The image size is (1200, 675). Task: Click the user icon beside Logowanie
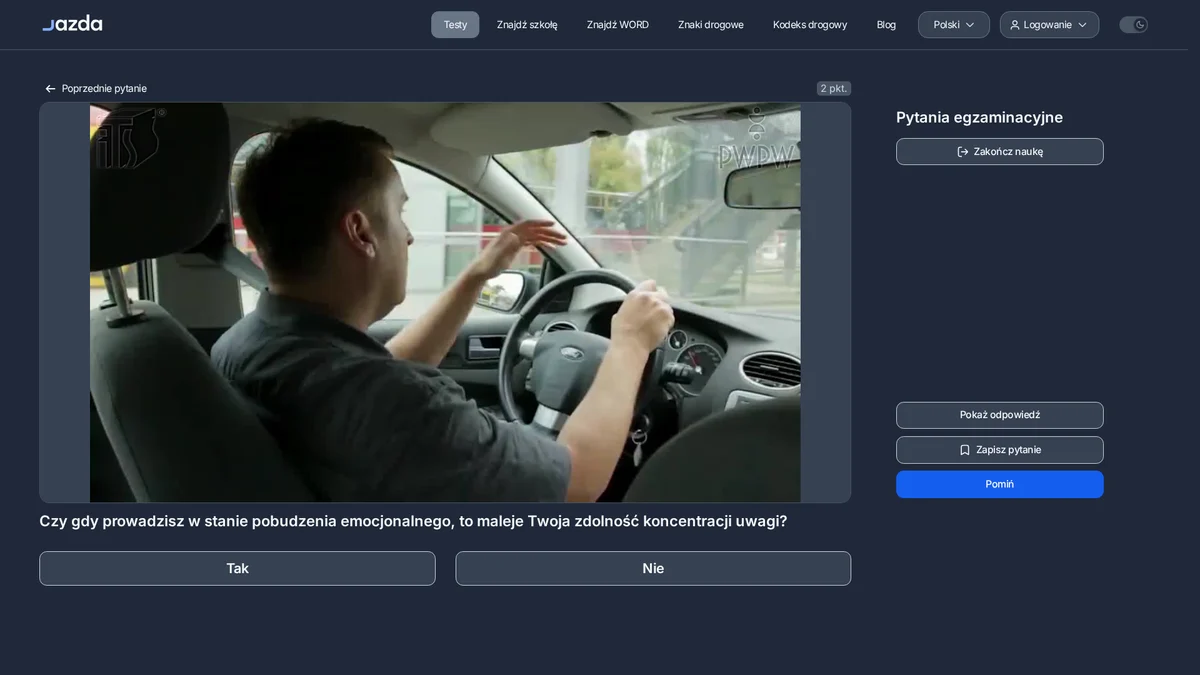point(1015,25)
